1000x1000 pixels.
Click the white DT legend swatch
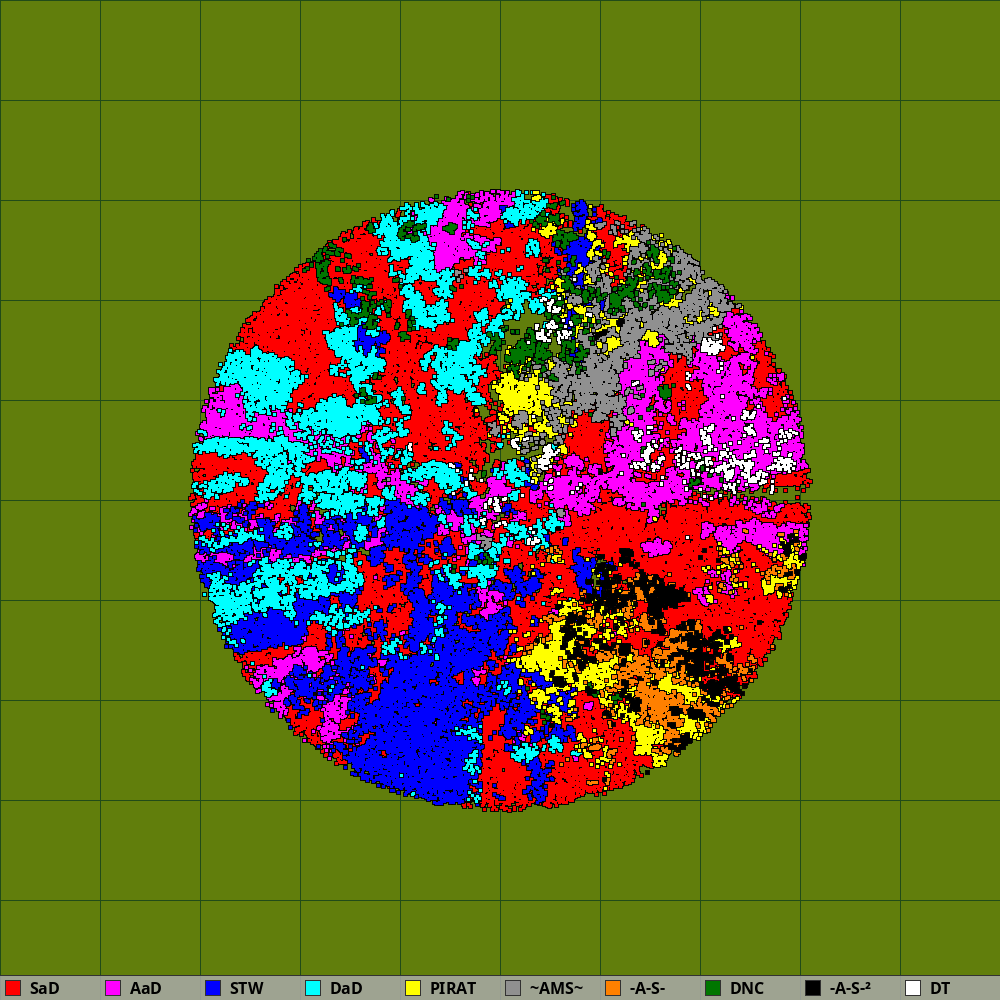913,988
